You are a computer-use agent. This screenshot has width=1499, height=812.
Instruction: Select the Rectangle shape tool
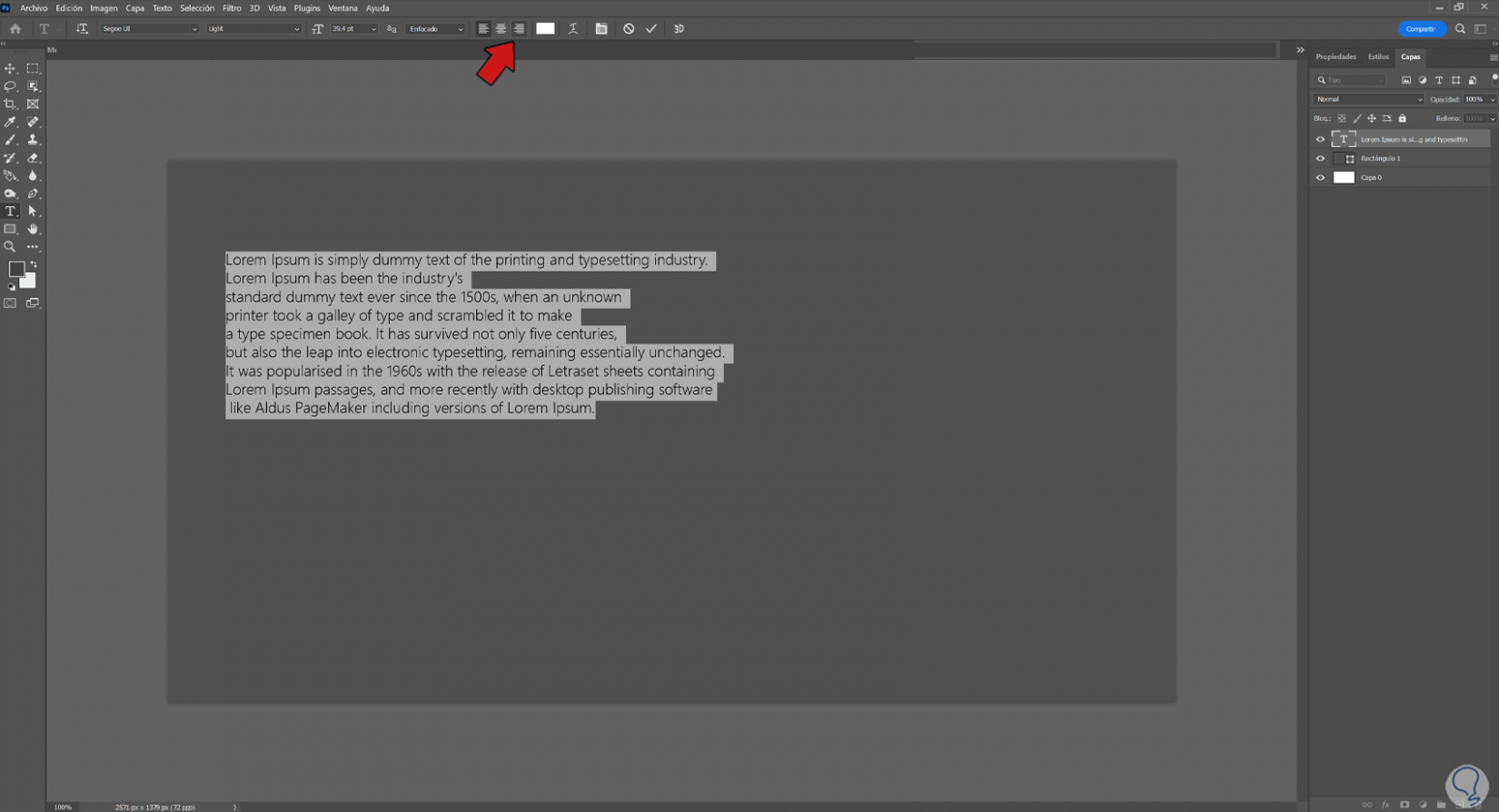[x=10, y=229]
